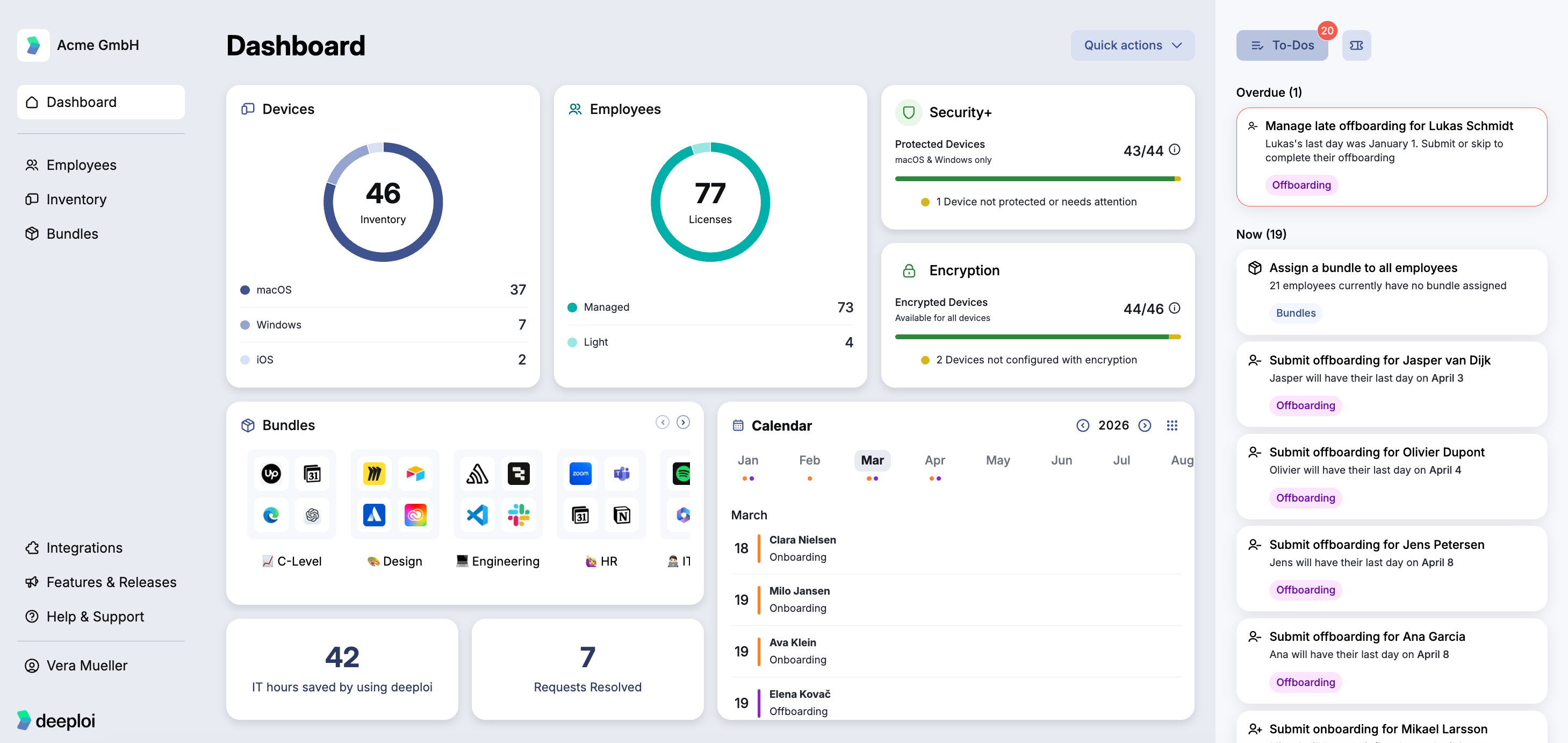Click the Zoom icon in HR bundle
Image resolution: width=1568 pixels, height=743 pixels.
pyautogui.click(x=579, y=473)
